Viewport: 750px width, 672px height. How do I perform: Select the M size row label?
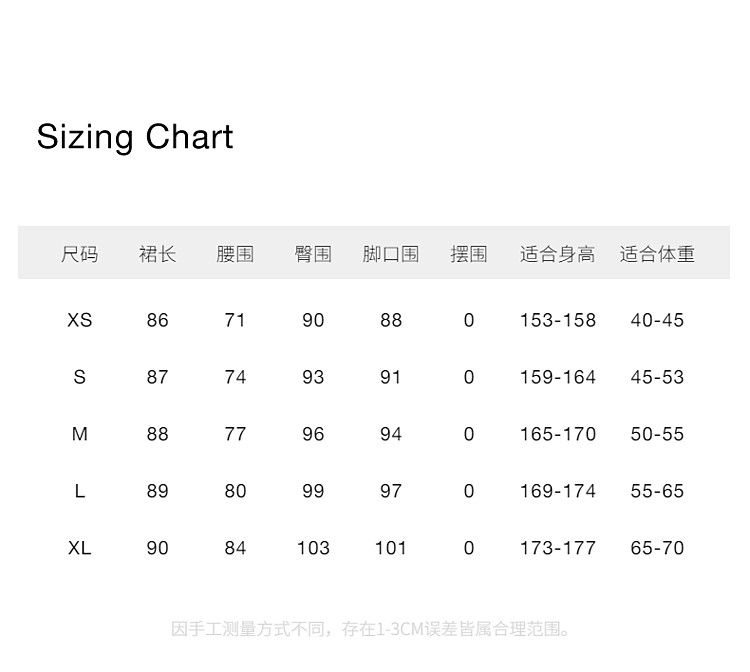coord(80,434)
